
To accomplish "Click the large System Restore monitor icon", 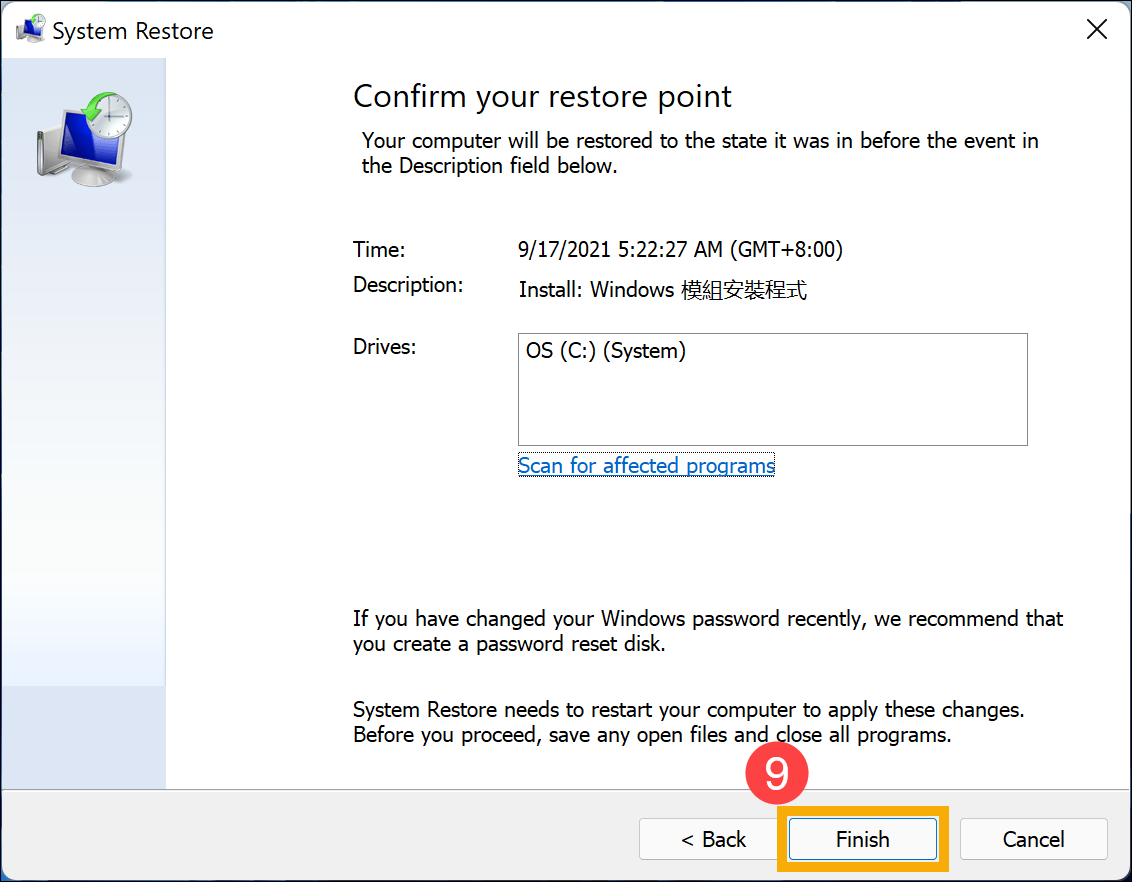I will (x=85, y=138).
